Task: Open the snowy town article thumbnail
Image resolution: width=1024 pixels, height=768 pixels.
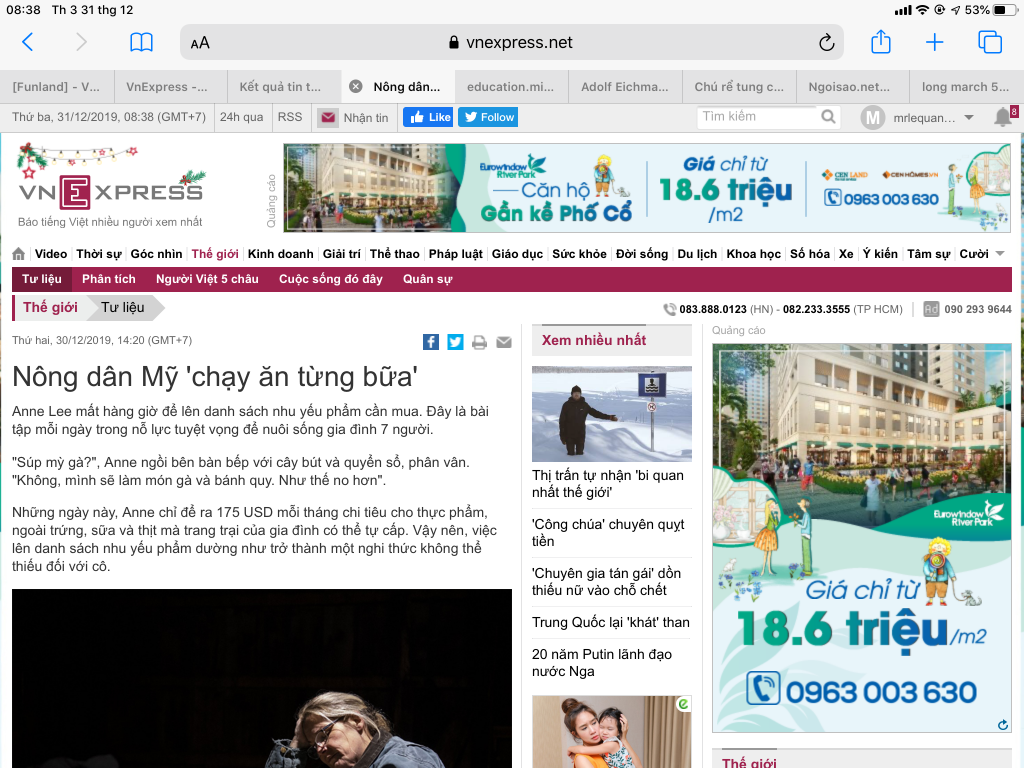Action: tap(611, 414)
